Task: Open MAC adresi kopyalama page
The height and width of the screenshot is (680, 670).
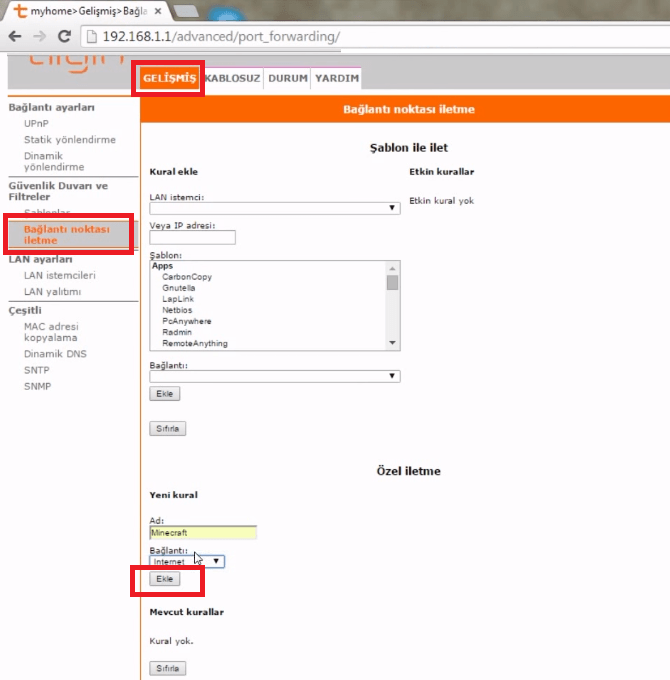Action: [51, 332]
